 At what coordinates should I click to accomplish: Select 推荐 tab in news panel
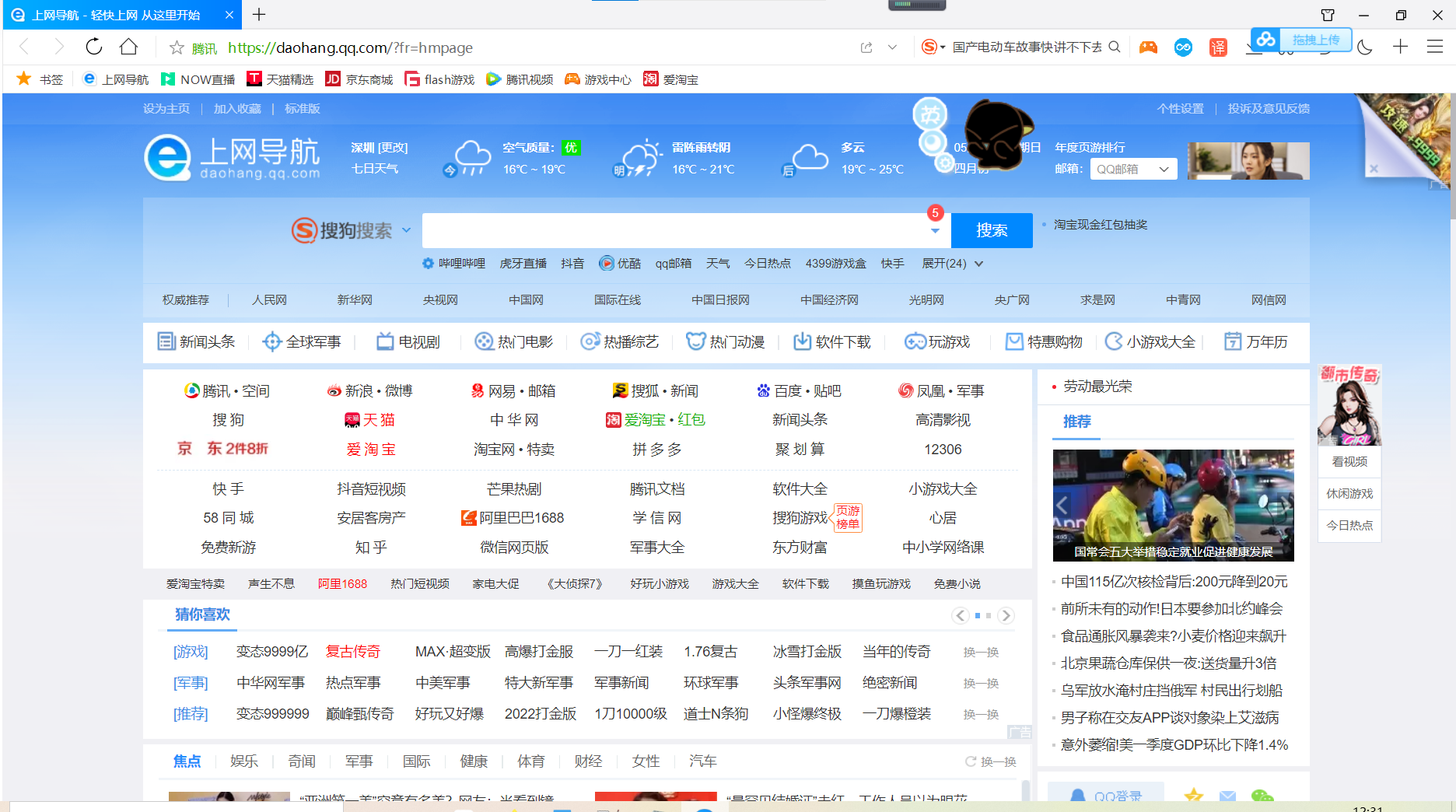coord(1077,421)
